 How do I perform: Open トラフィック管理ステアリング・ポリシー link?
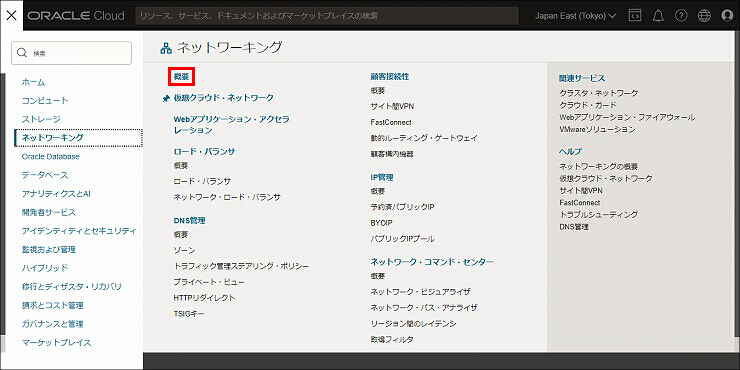[x=241, y=266]
